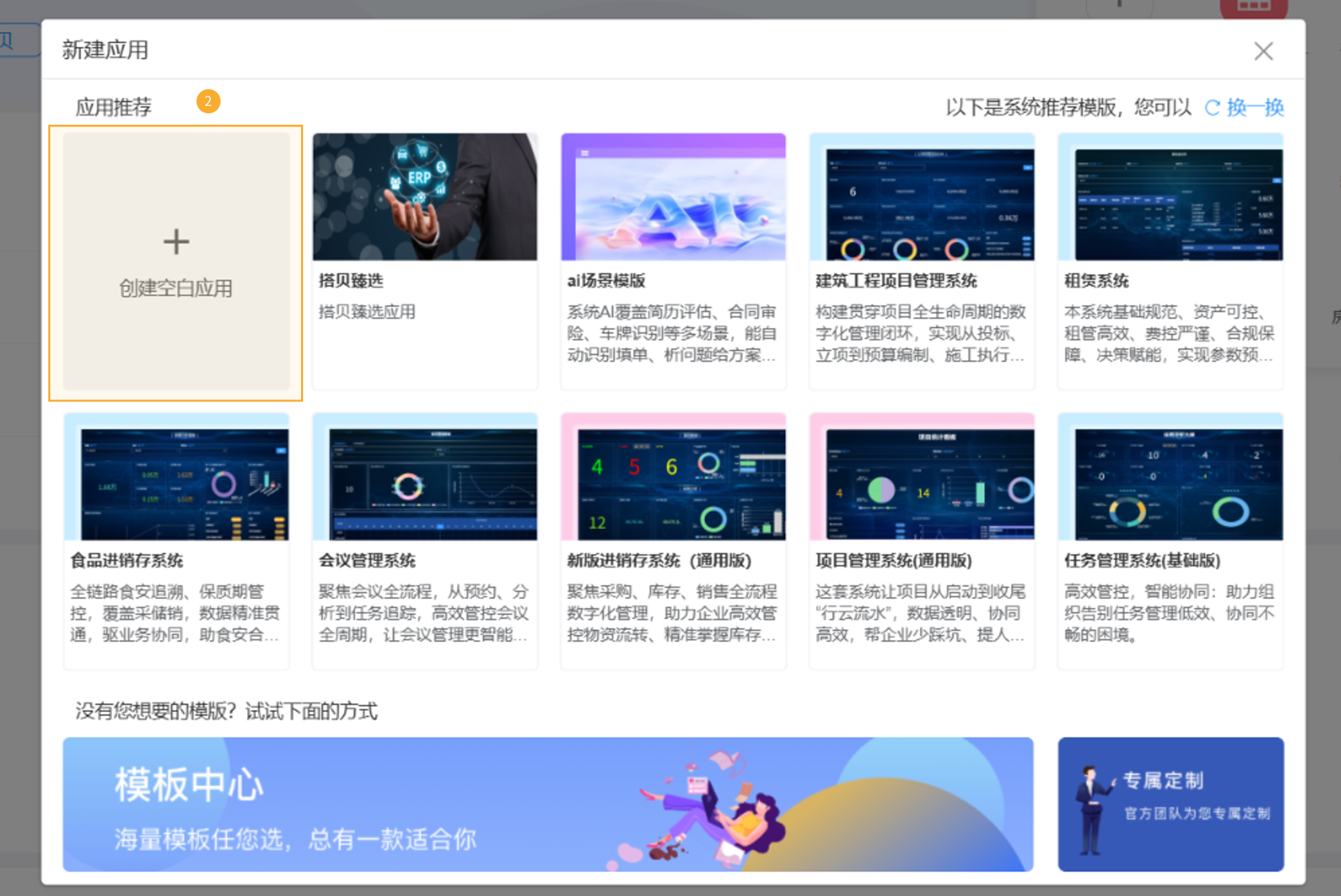
Task: Select the 任务管理系统(基础版) title
Action: coord(1143,560)
